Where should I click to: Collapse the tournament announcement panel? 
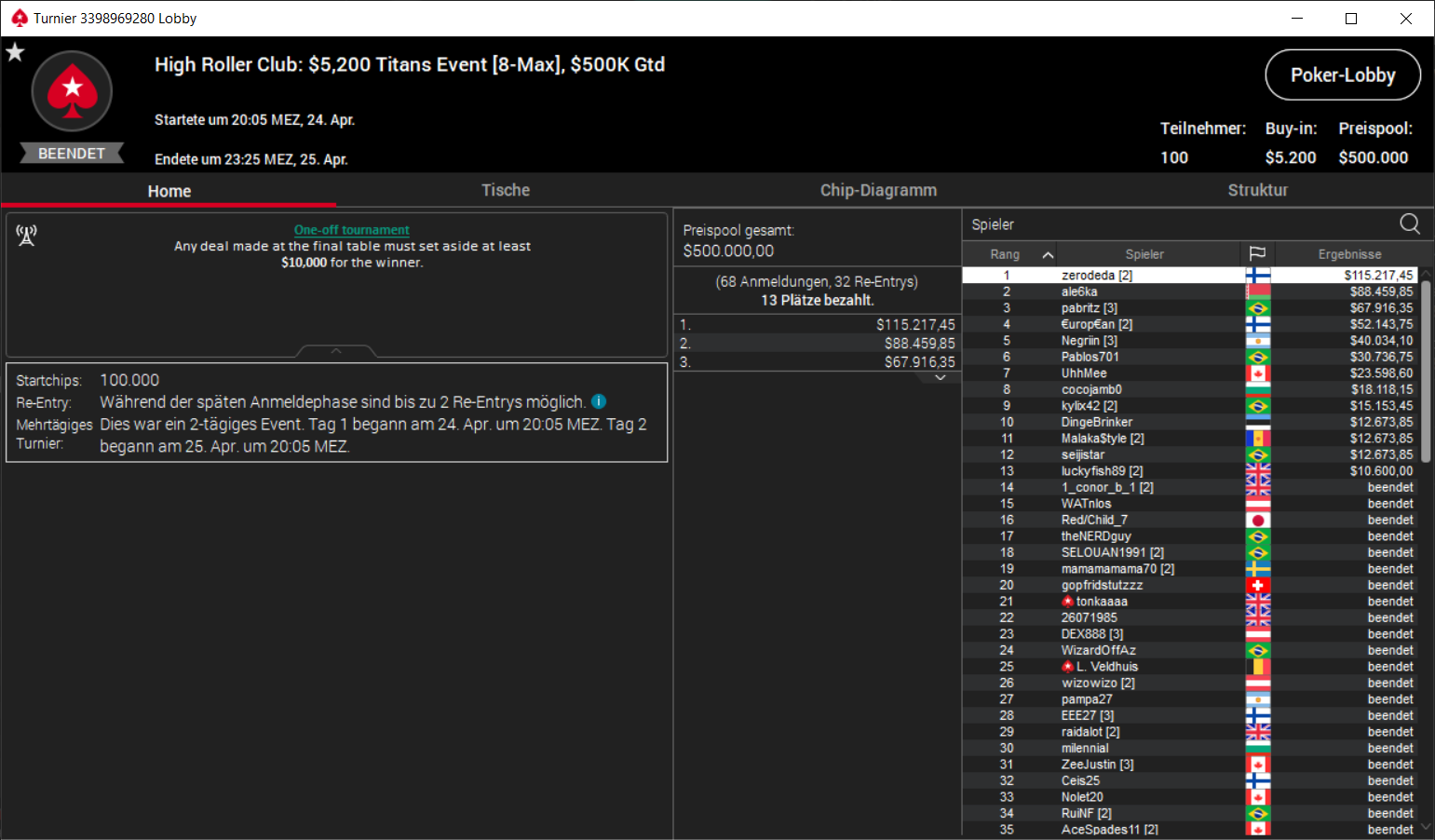(x=336, y=351)
